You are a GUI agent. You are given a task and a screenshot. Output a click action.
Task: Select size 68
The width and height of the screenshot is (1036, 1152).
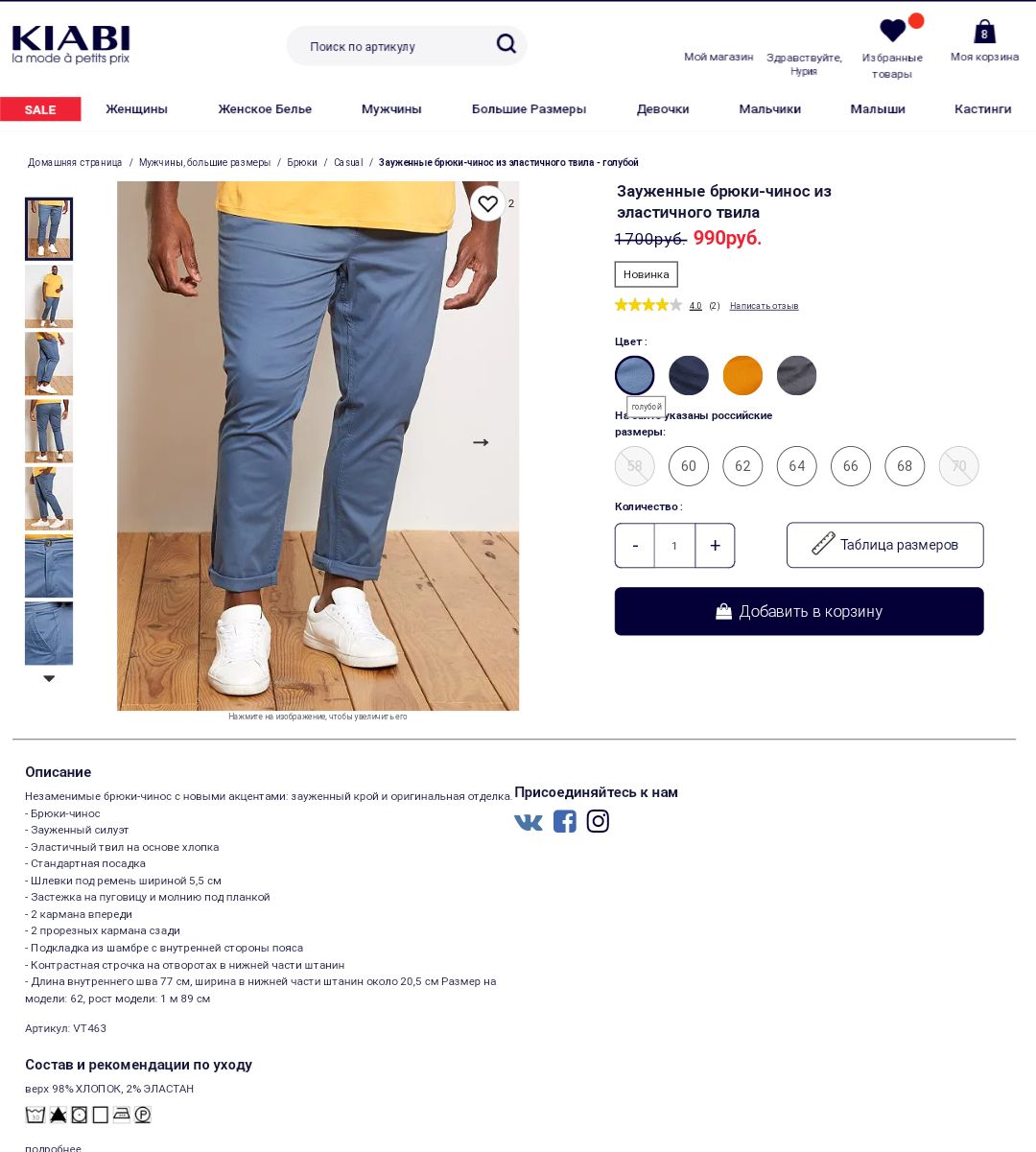pos(905,466)
